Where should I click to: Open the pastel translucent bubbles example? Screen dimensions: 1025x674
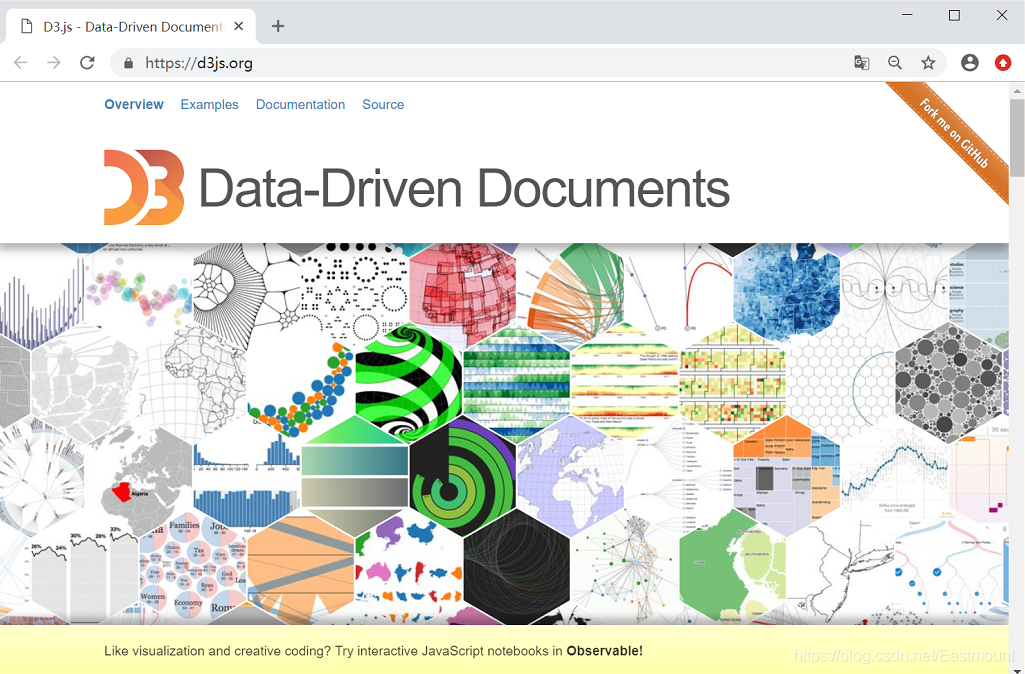click(139, 291)
